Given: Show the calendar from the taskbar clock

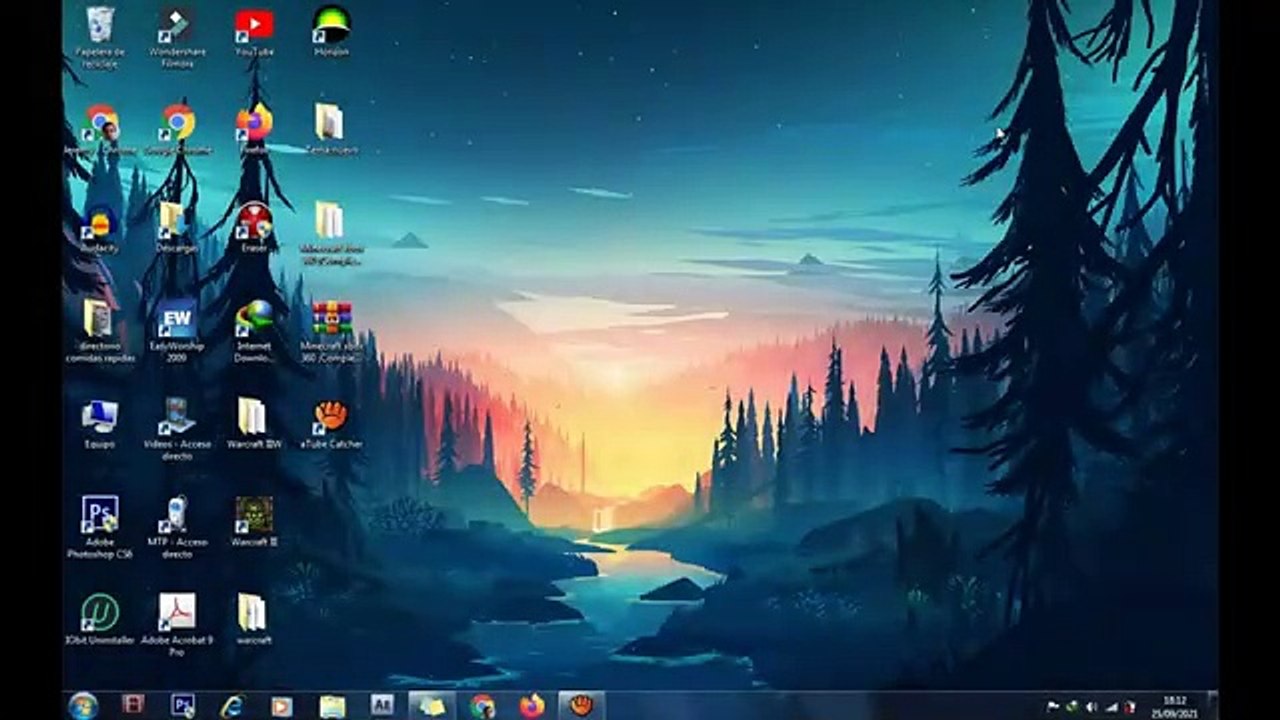Looking at the screenshot, I should (x=1174, y=706).
